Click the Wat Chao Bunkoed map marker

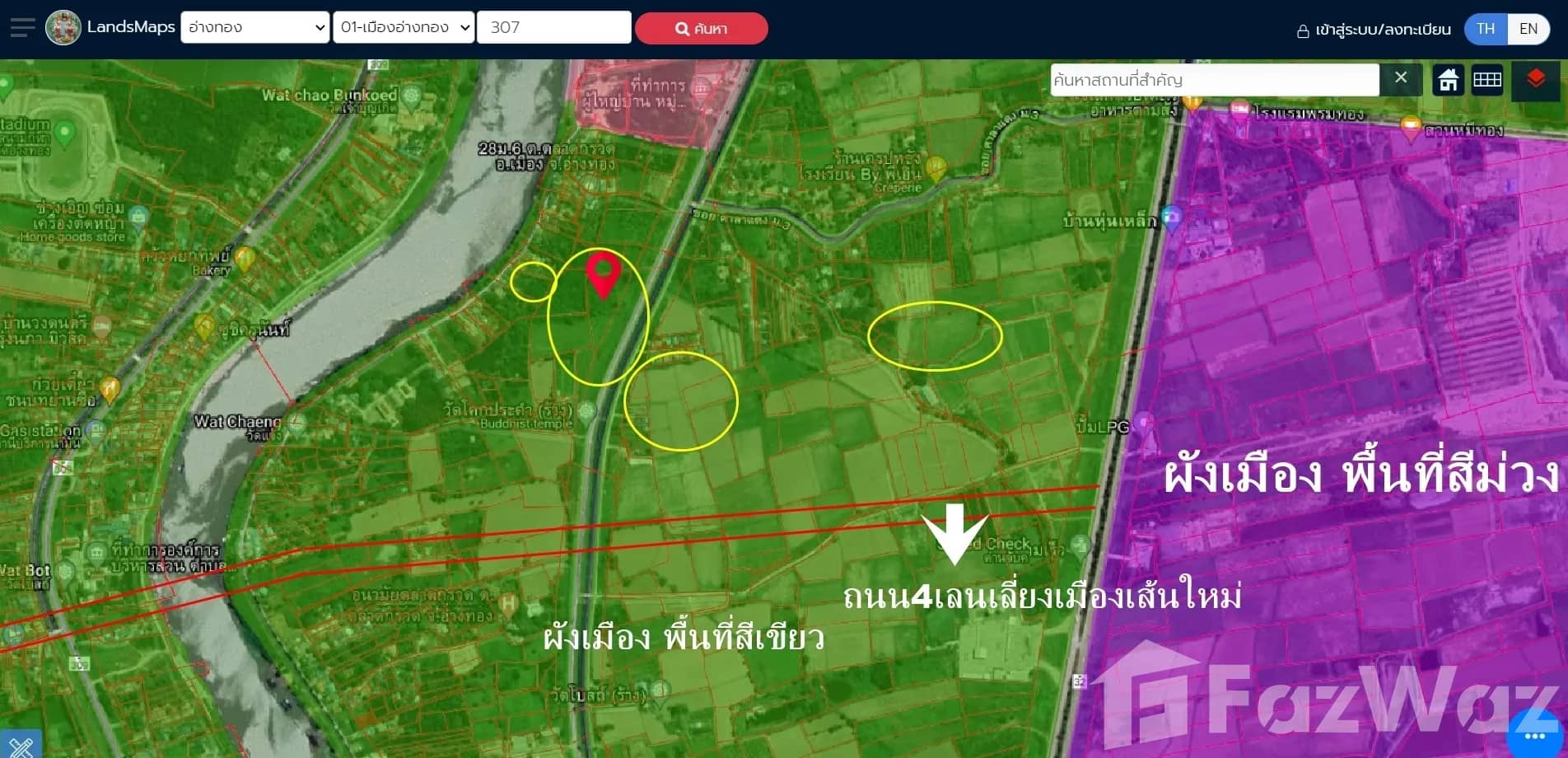[410, 96]
